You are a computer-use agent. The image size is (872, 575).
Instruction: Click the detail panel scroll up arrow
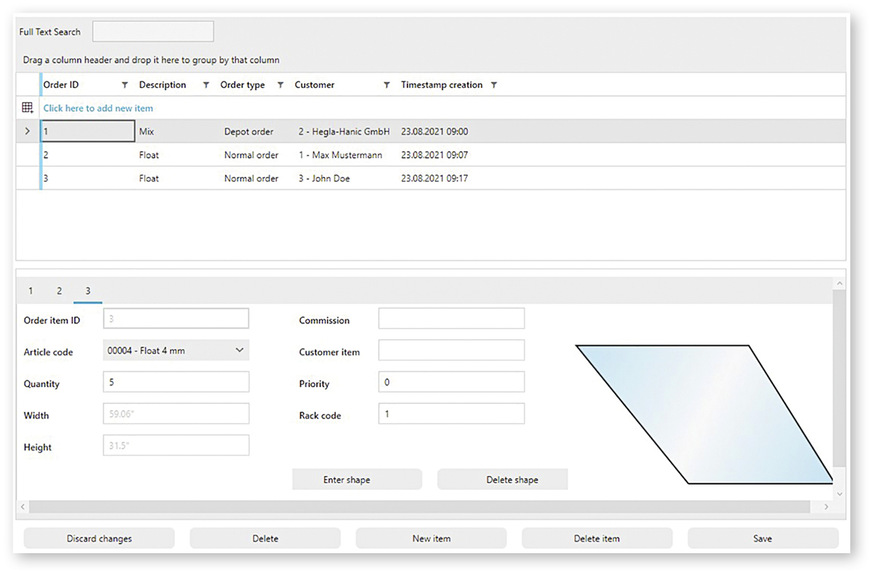coord(839,284)
